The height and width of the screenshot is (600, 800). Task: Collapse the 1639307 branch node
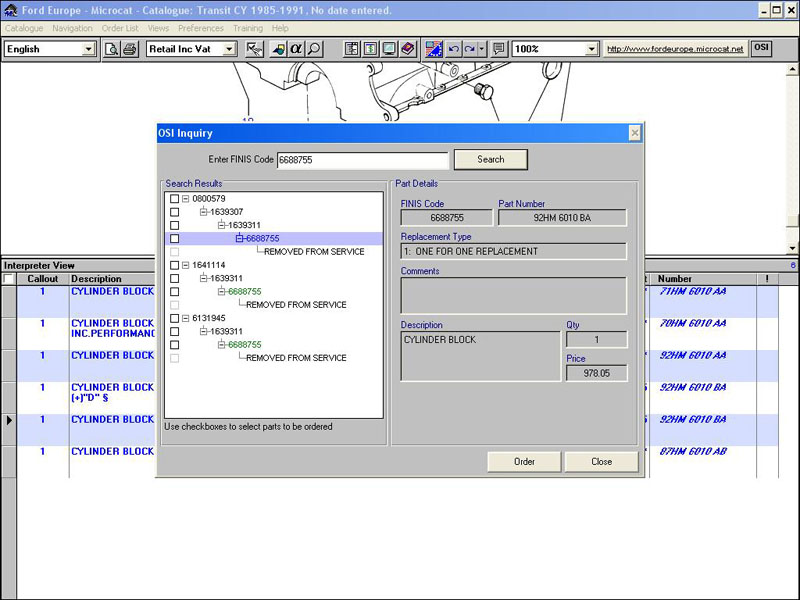204,212
